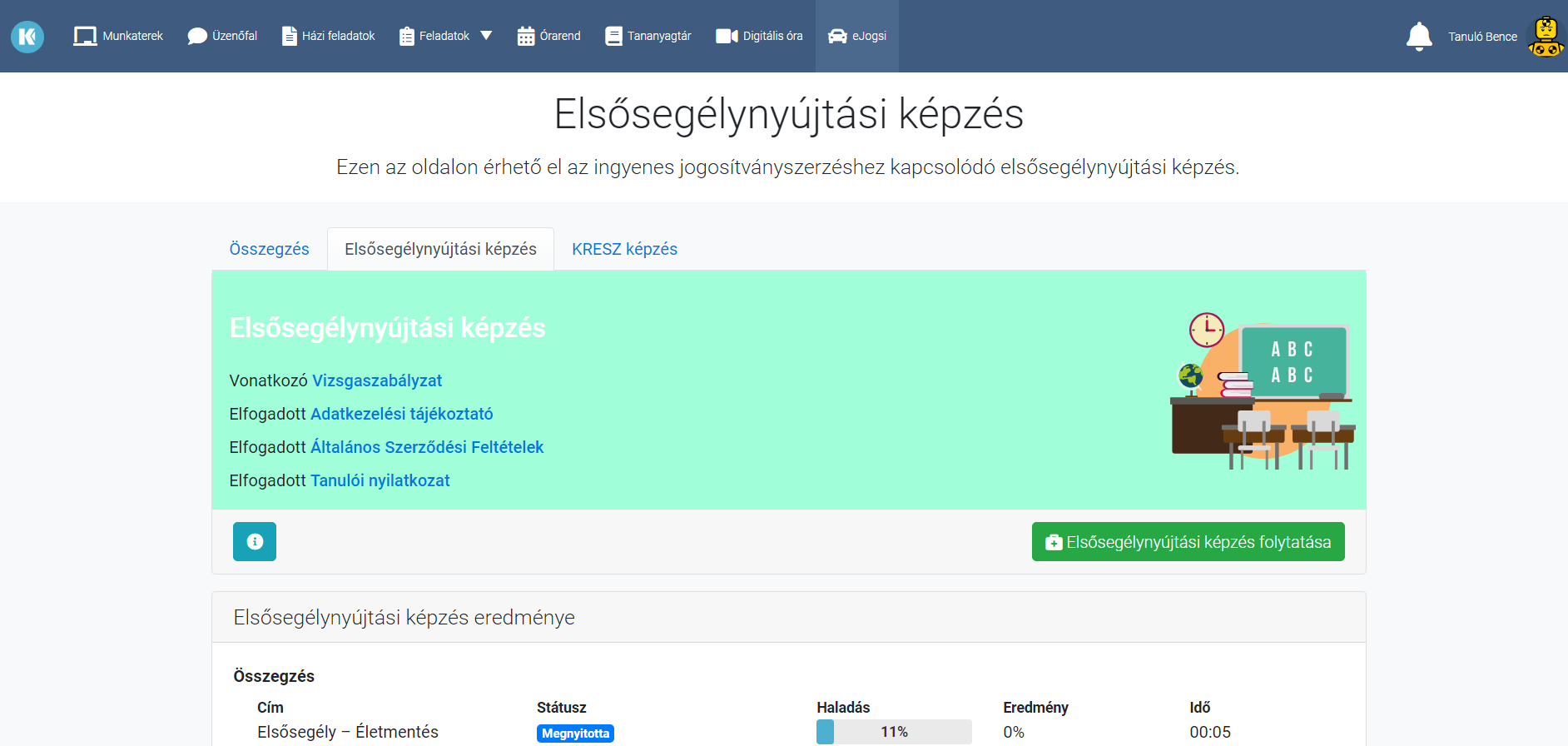Viewport: 1568px width, 746px height.
Task: Click the Haladás column header
Action: click(843, 707)
